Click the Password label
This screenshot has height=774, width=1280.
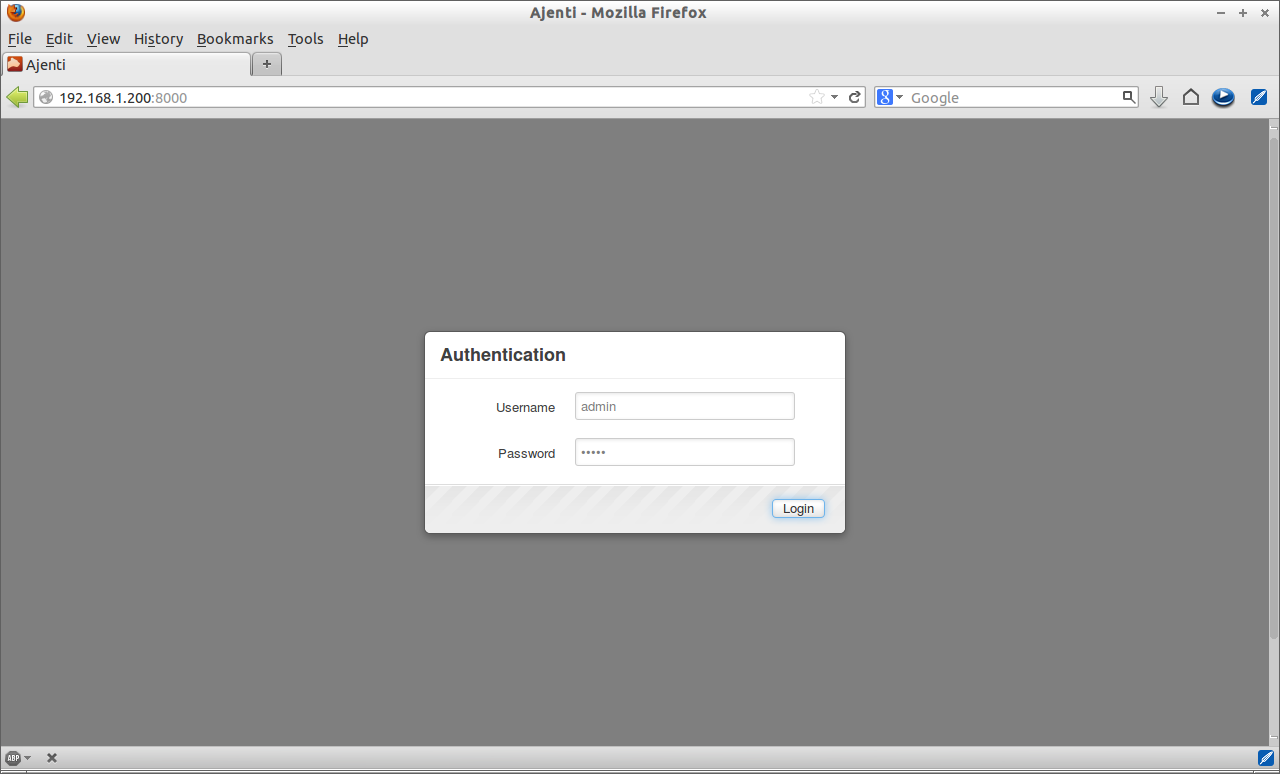526,453
